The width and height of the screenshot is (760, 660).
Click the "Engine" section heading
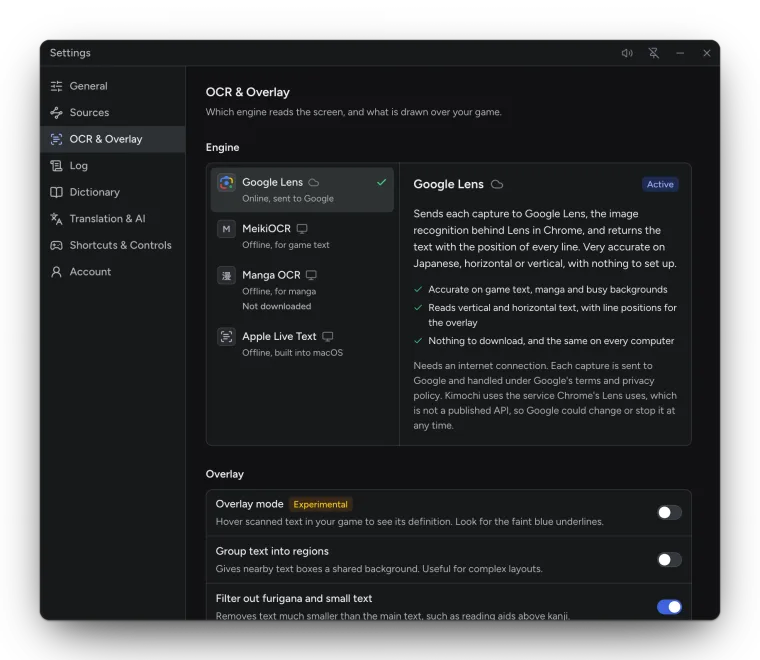(x=222, y=148)
